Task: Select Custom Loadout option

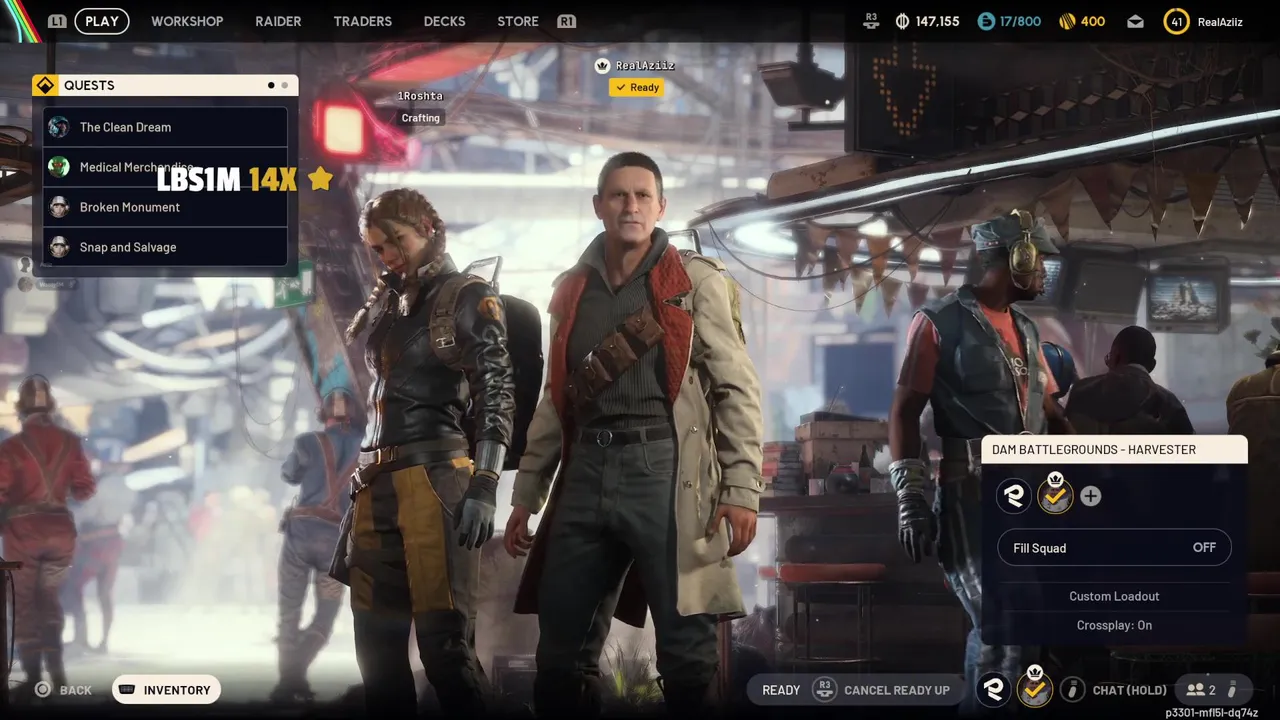Action: click(1114, 596)
